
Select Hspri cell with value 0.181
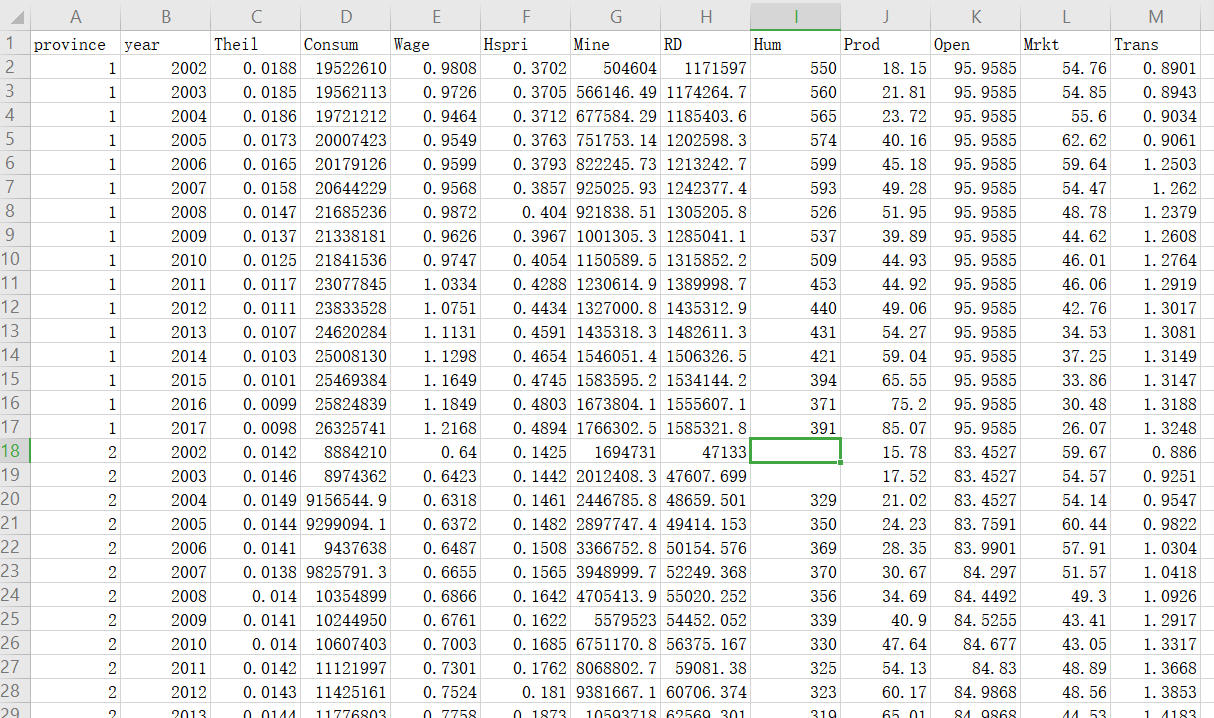tap(526, 692)
